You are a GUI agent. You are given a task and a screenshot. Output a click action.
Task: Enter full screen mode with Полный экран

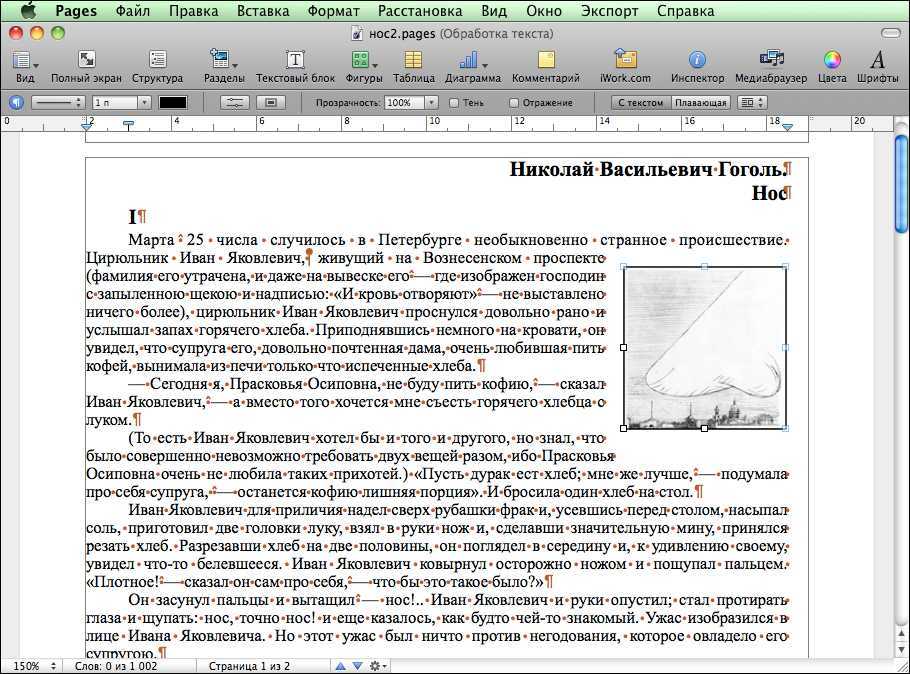[x=86, y=61]
